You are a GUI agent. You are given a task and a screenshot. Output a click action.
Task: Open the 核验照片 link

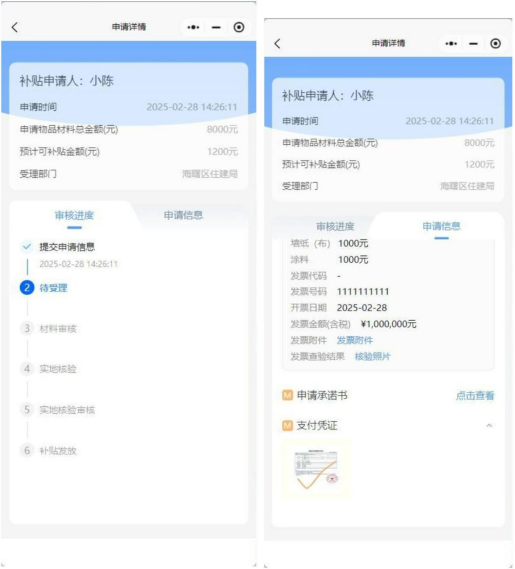[373, 357]
